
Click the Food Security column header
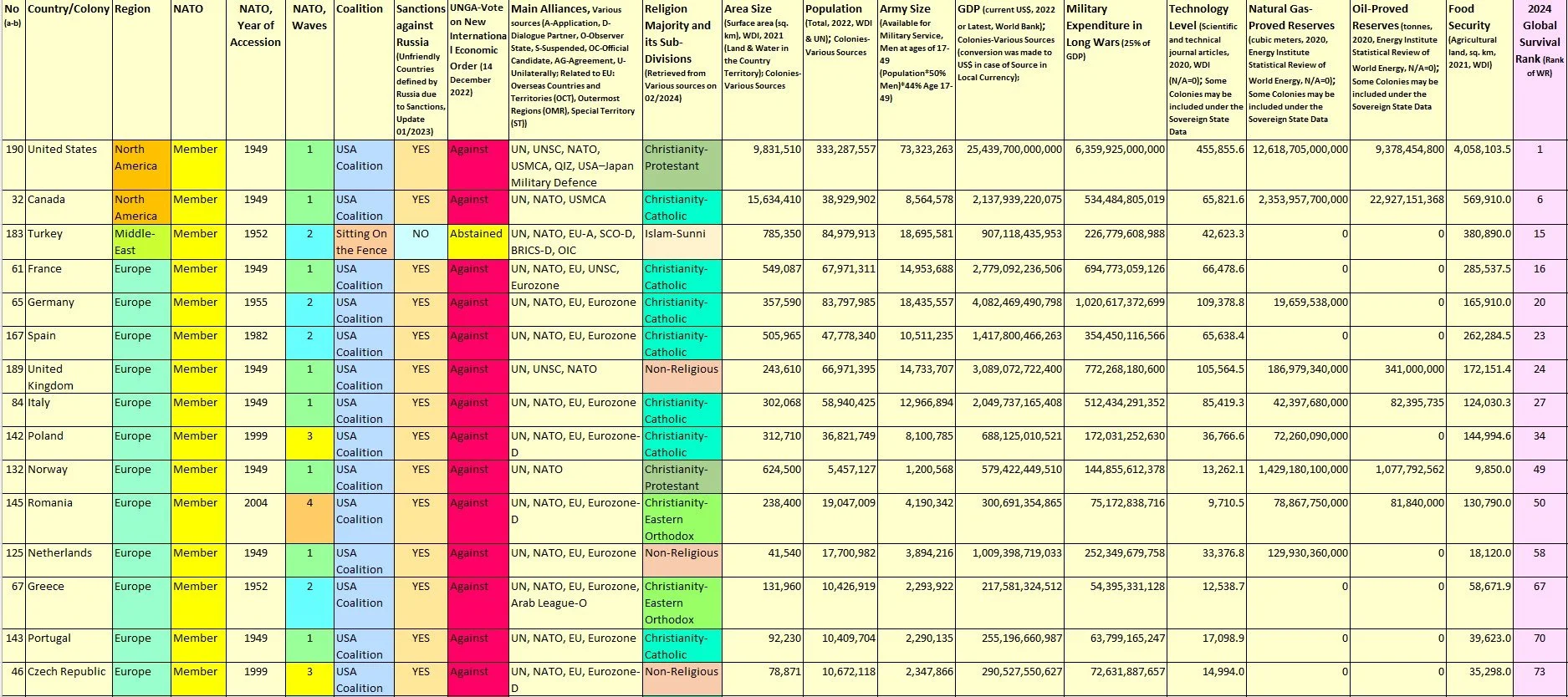(x=1479, y=70)
